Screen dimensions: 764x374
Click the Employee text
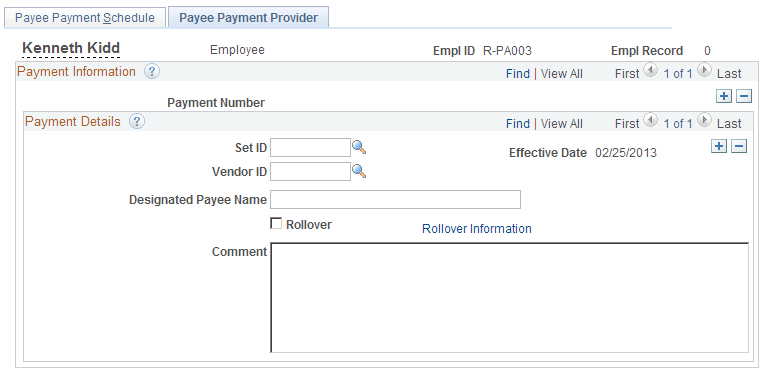point(237,50)
